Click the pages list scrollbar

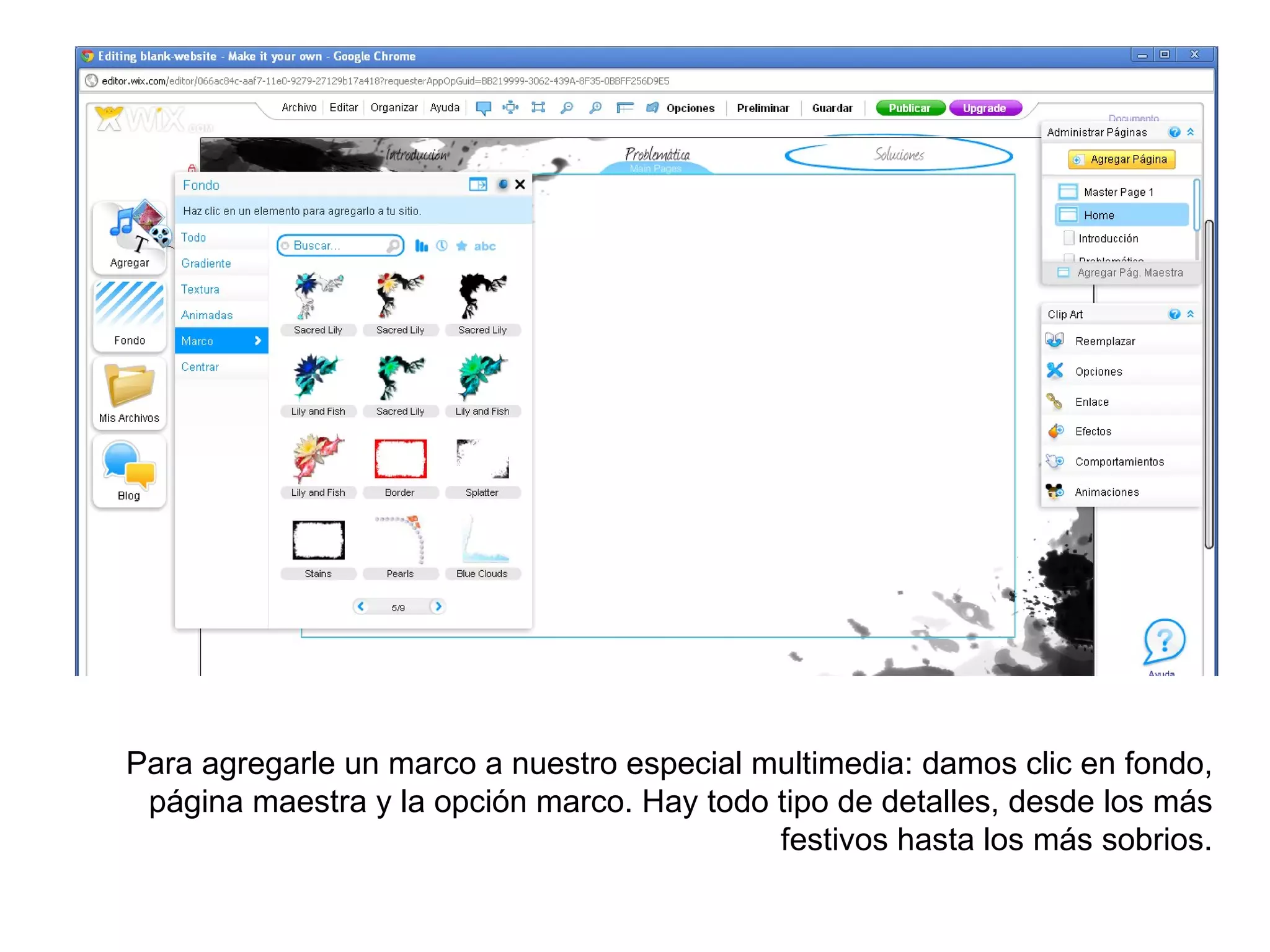click(x=1196, y=205)
